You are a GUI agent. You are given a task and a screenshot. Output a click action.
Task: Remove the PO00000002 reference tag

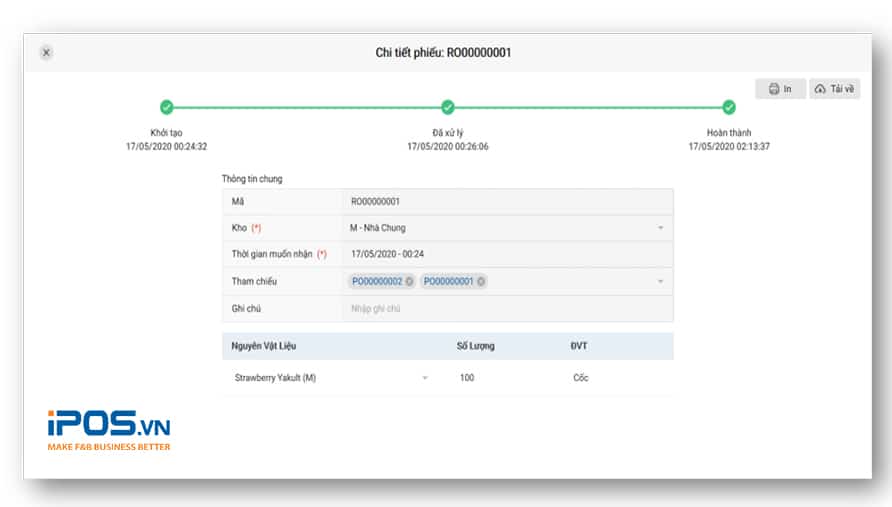coord(409,282)
